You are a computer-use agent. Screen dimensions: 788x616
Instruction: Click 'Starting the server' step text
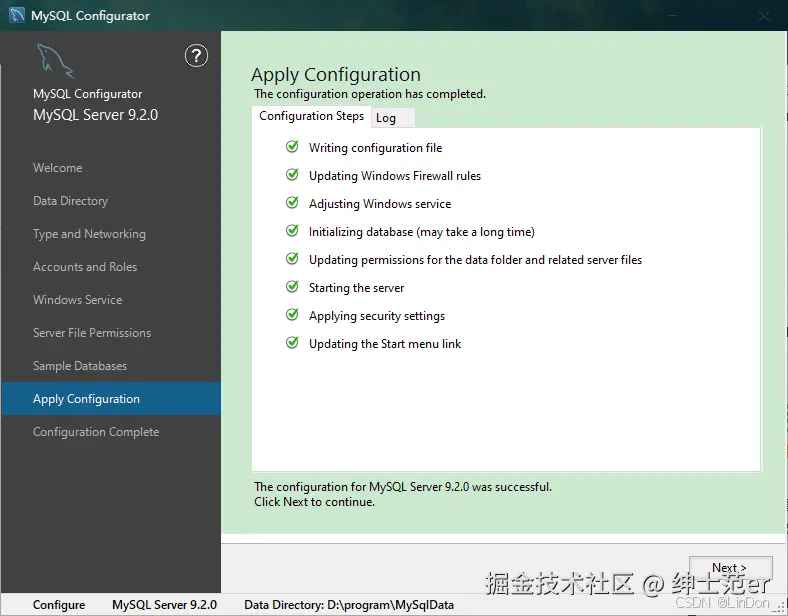[356, 288]
